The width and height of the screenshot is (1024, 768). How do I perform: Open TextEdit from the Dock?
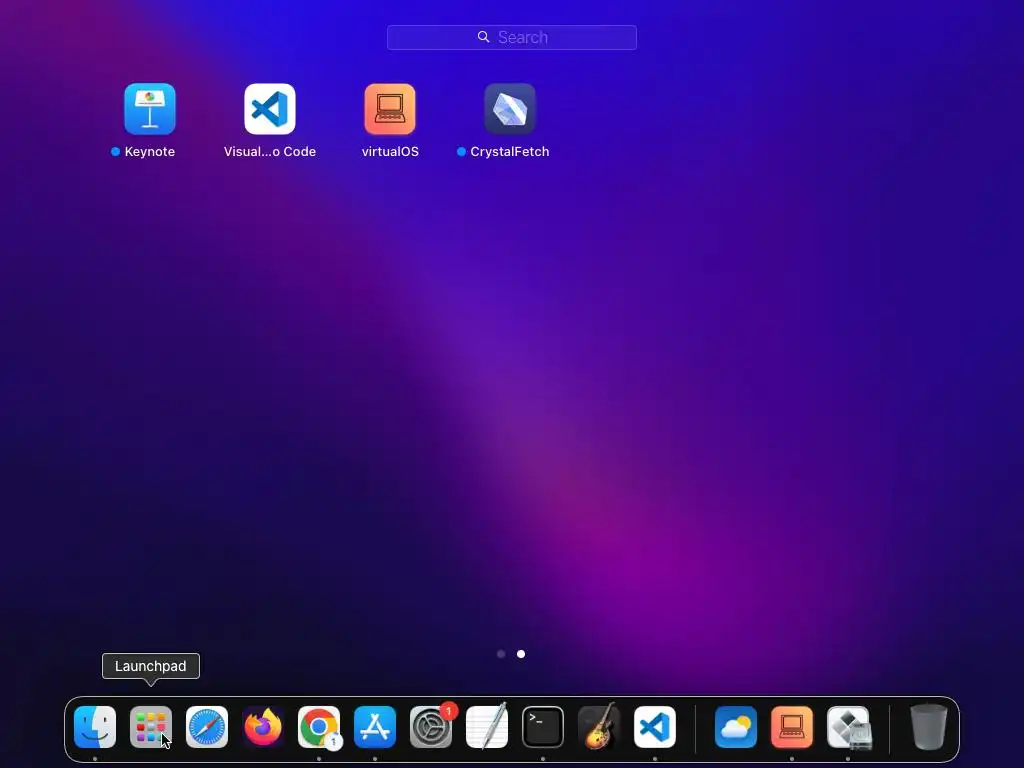pyautogui.click(x=487, y=727)
